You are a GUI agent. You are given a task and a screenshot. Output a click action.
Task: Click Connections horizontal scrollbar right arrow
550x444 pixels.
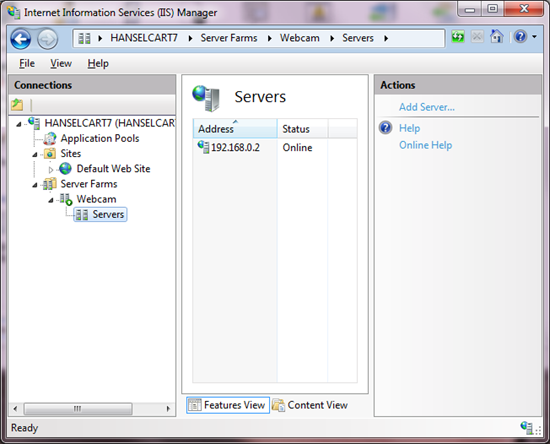168,409
